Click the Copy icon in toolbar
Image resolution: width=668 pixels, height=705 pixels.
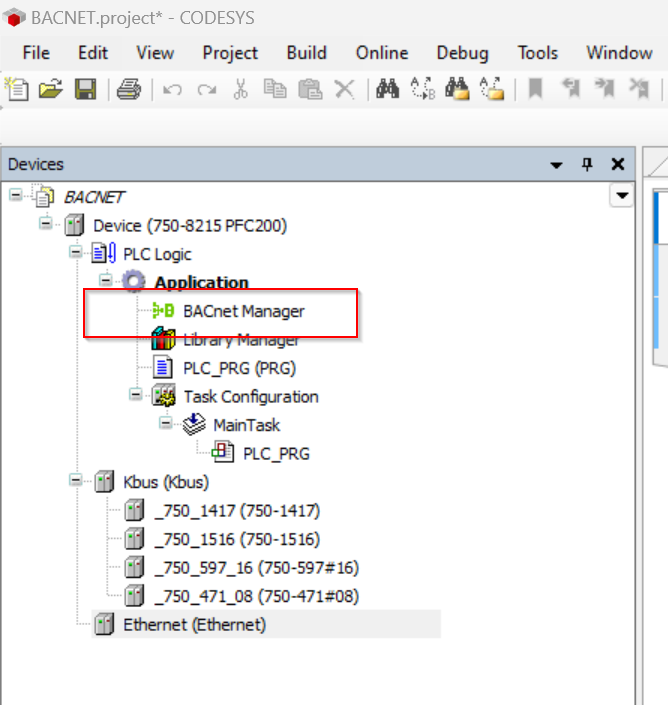point(275,89)
